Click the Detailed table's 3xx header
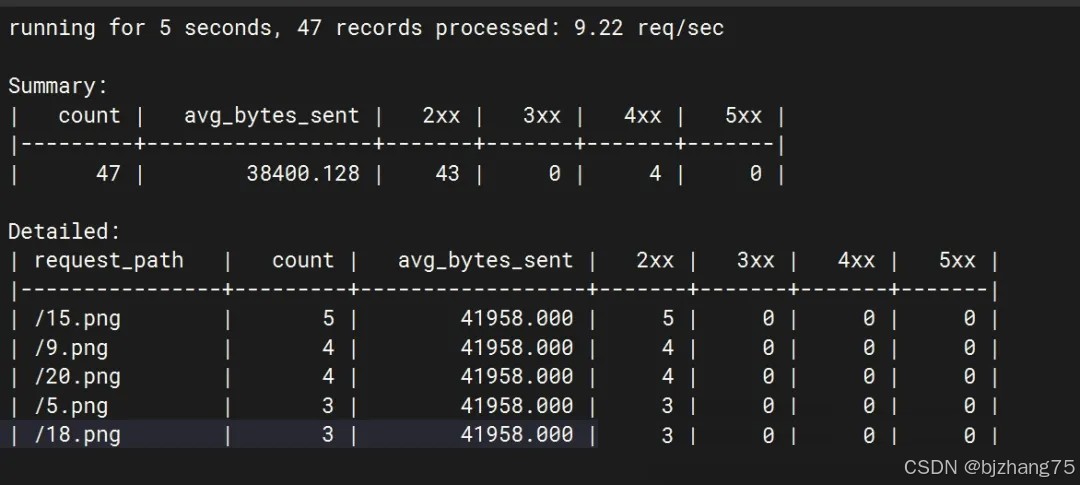The image size is (1080, 485). pyautogui.click(x=755, y=261)
